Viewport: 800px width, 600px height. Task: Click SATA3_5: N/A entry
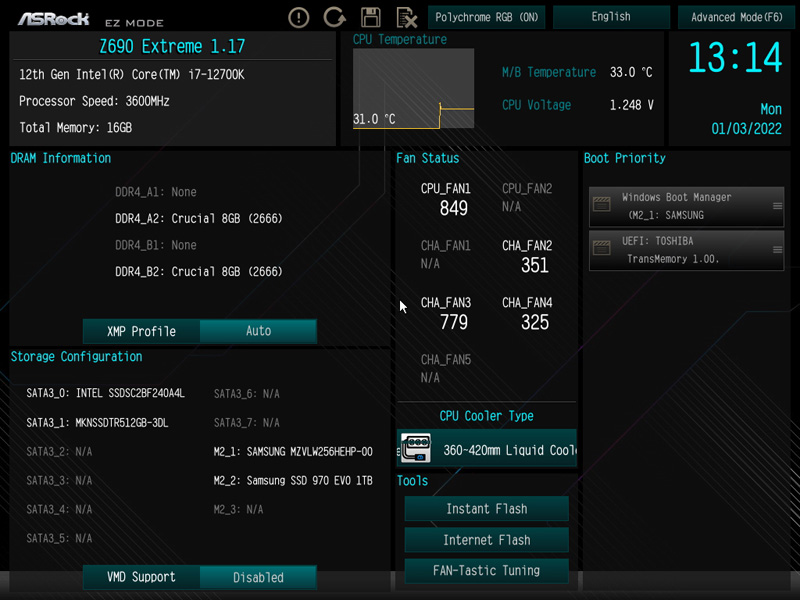click(59, 538)
